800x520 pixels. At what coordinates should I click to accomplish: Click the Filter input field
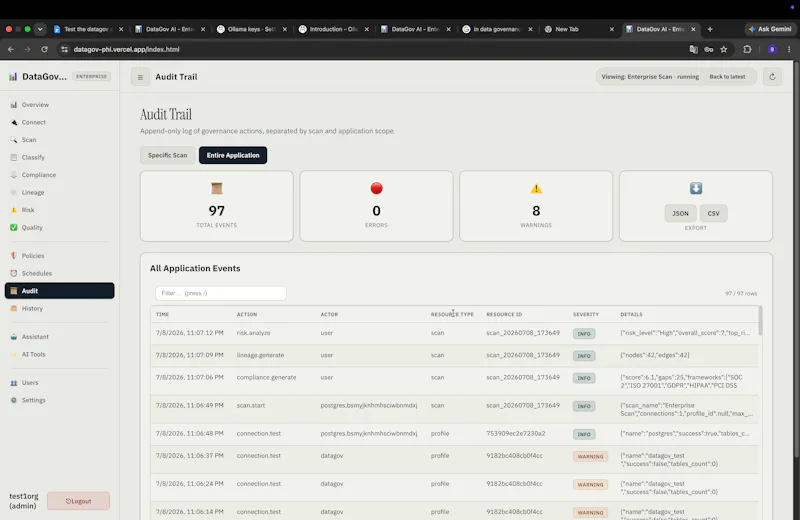(220, 293)
